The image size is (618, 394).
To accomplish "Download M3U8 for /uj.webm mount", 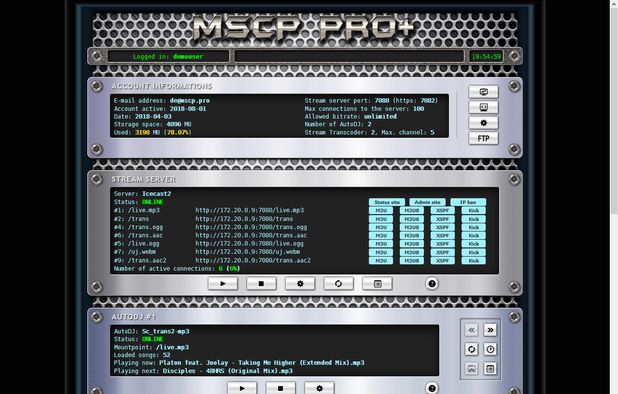I will pyautogui.click(x=411, y=252).
